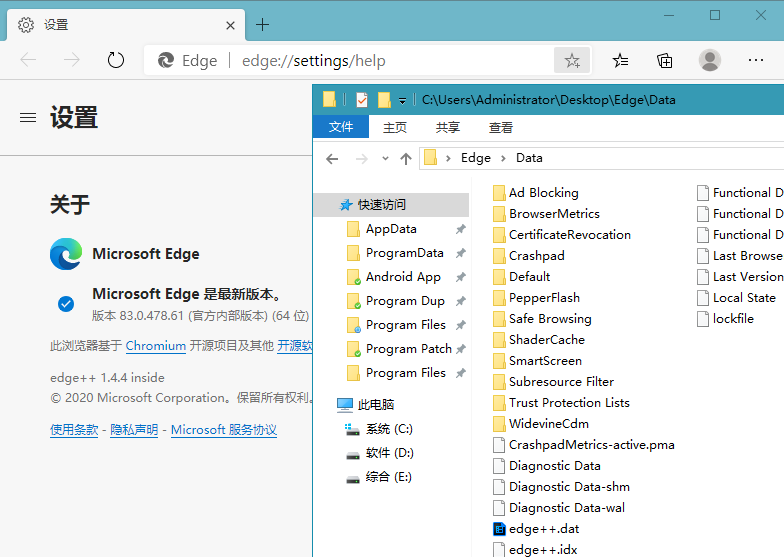Select the SmartScreen folder
Image resolution: width=784 pixels, height=557 pixels.
click(537, 360)
